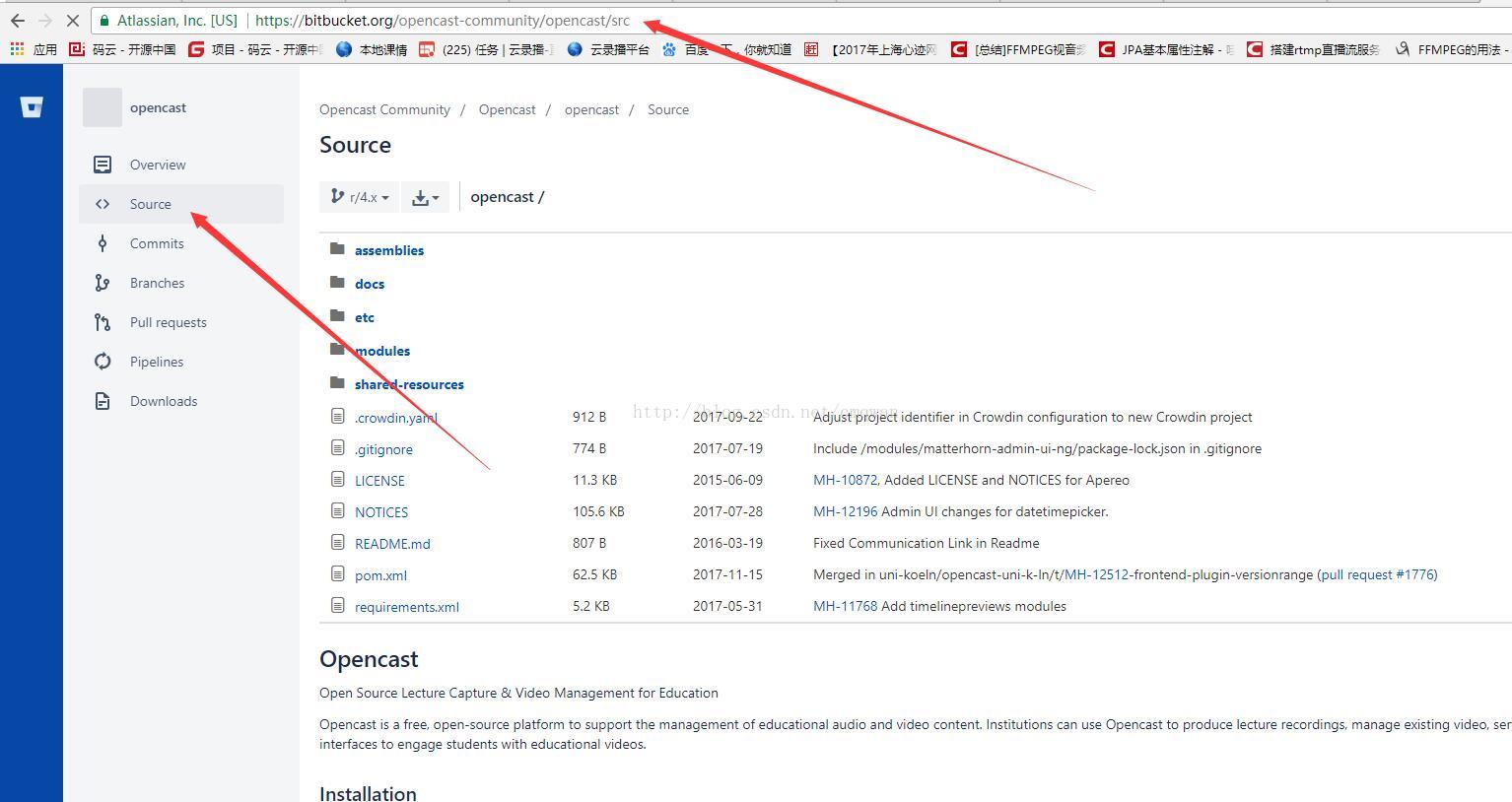
Task: Open MH-12512 issue link
Action: click(1096, 574)
